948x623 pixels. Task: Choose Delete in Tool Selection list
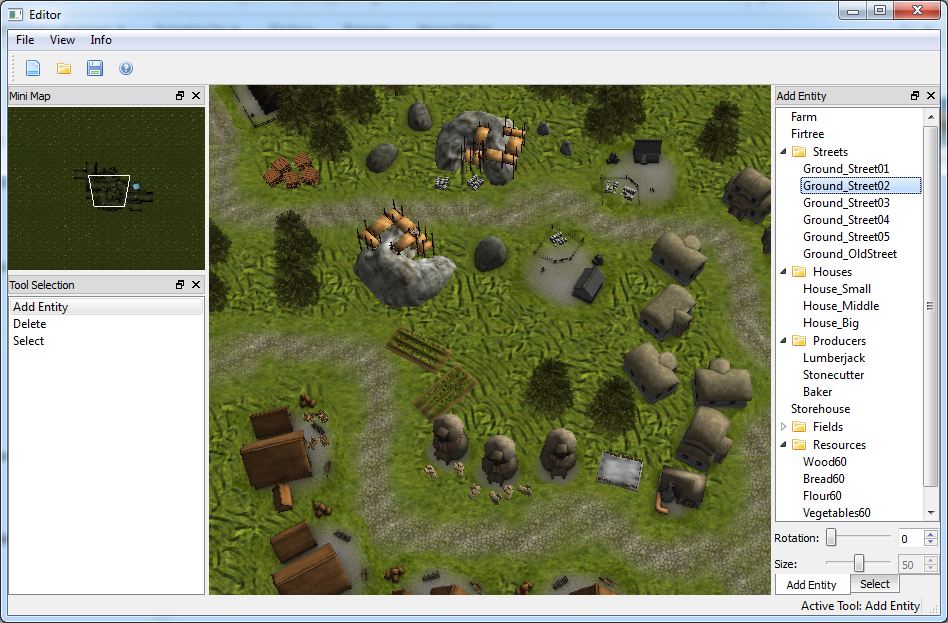[30, 324]
